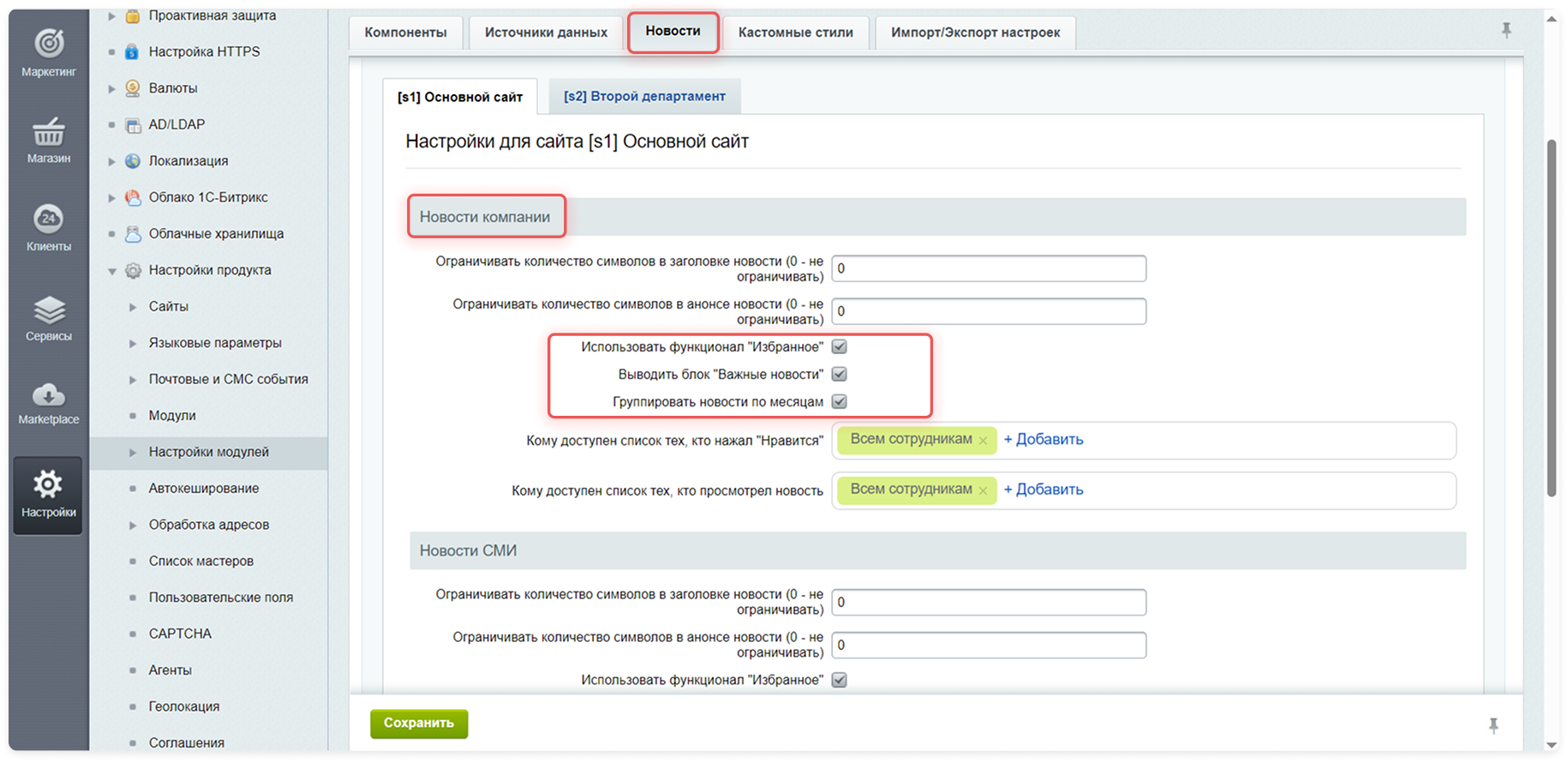This screenshot has height=763, width=1568.
Task: Switch to the Источники данных tab
Action: point(546,33)
